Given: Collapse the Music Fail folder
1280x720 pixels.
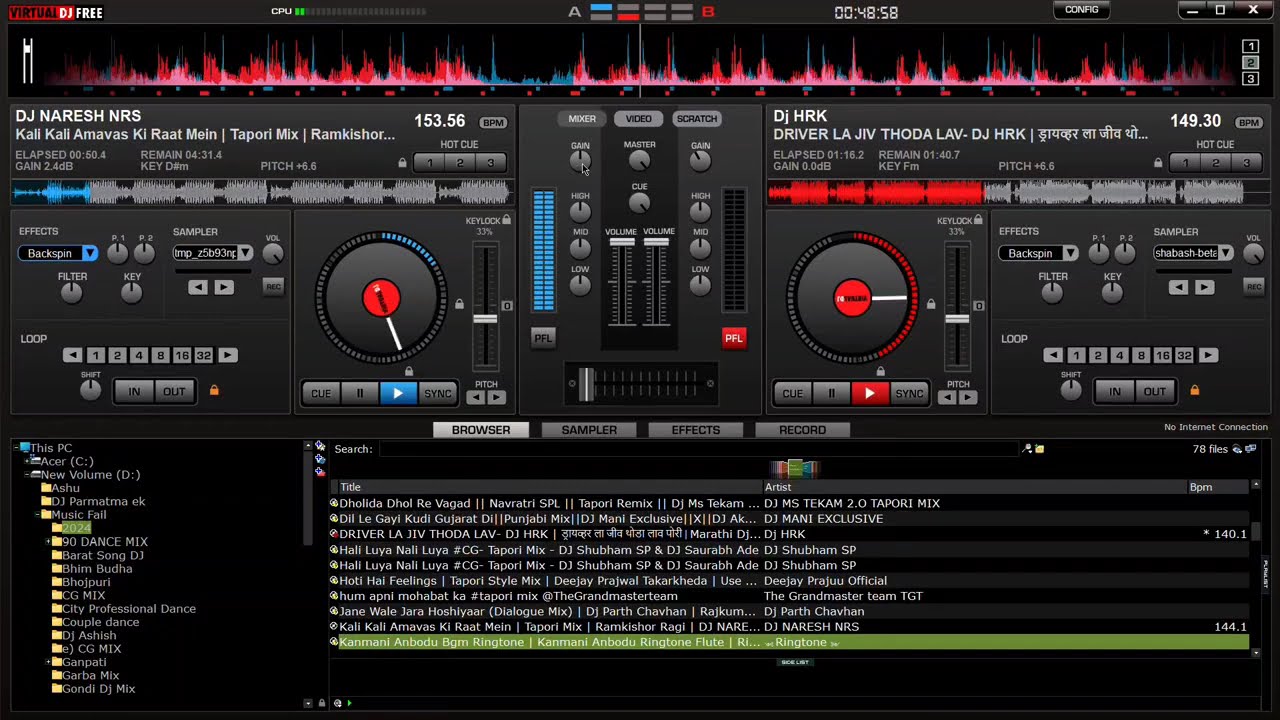Looking at the screenshot, I should tap(38, 515).
